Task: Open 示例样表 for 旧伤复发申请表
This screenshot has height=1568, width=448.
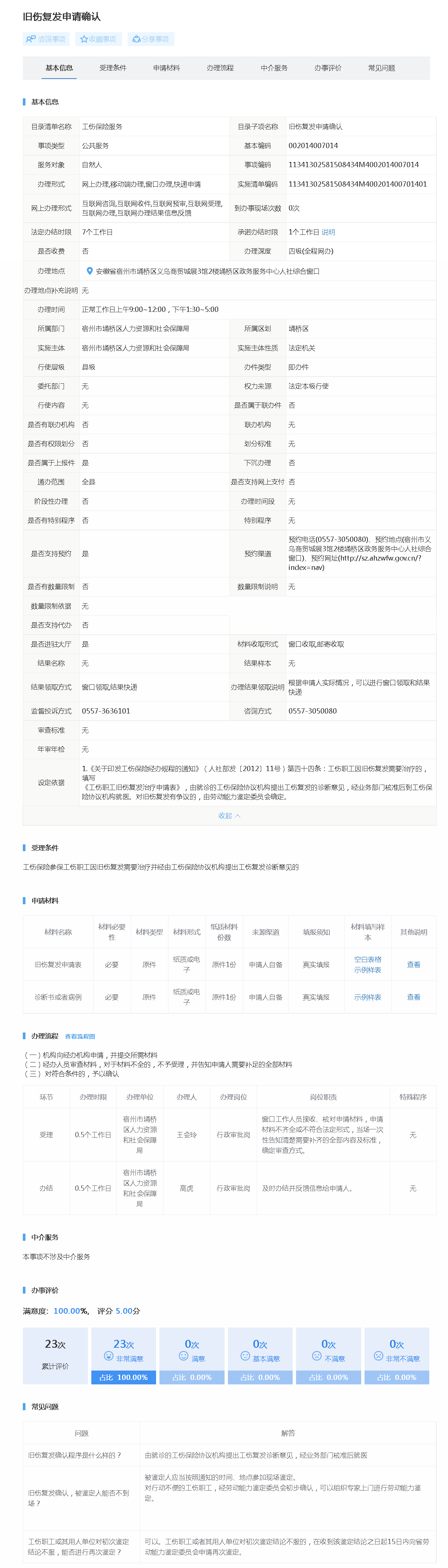Action: click(368, 970)
